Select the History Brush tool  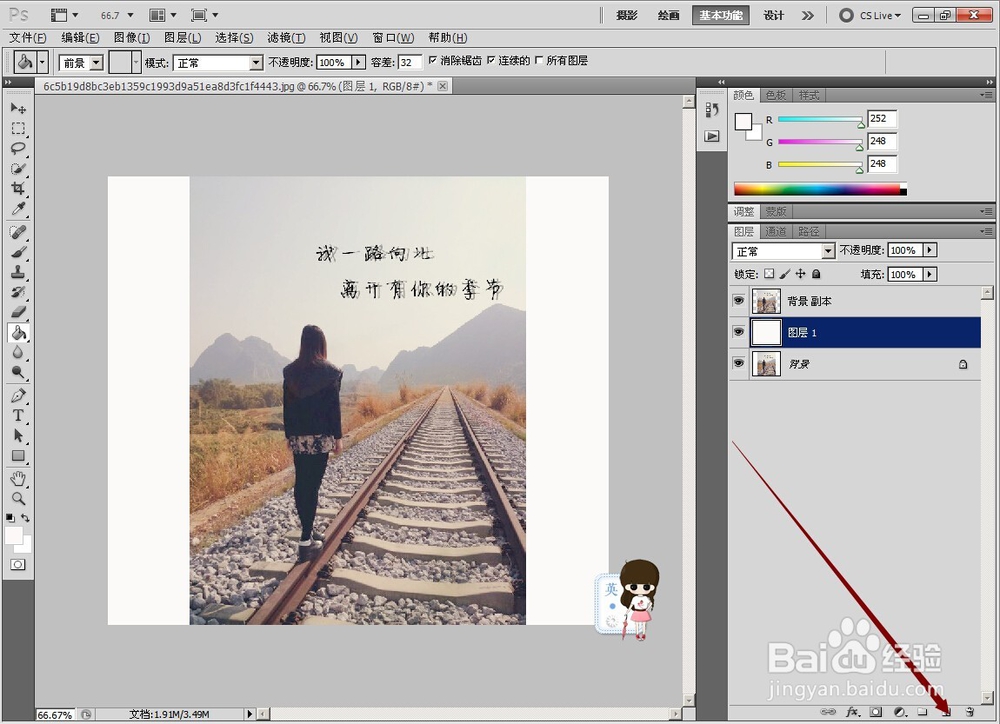(x=18, y=292)
